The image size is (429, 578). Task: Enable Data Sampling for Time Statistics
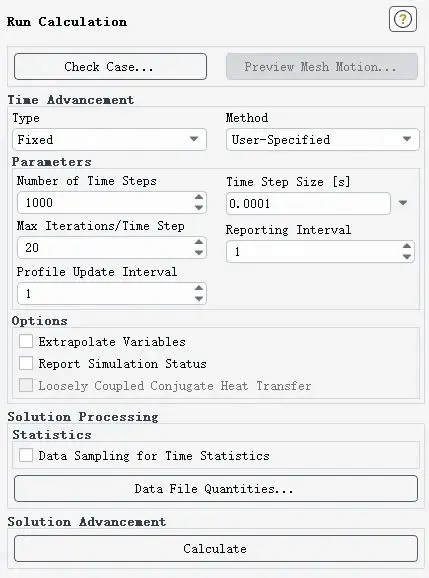coord(26,455)
